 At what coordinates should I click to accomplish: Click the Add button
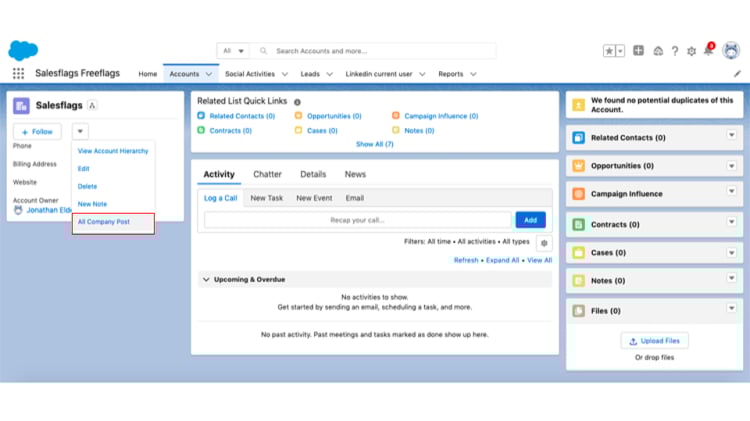(530, 220)
